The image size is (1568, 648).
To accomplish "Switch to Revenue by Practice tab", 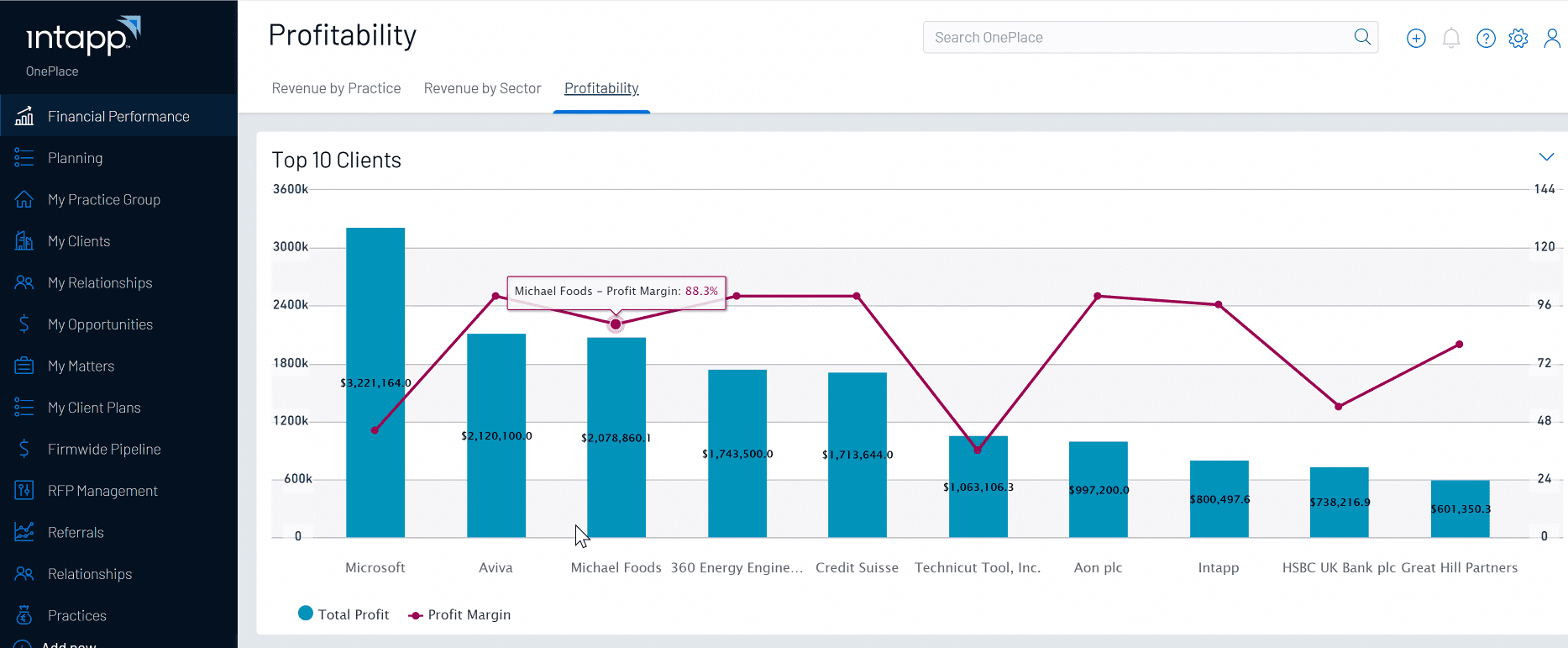I will point(336,88).
